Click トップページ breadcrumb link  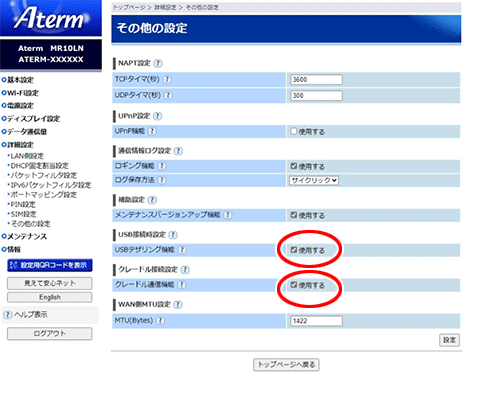129,7
